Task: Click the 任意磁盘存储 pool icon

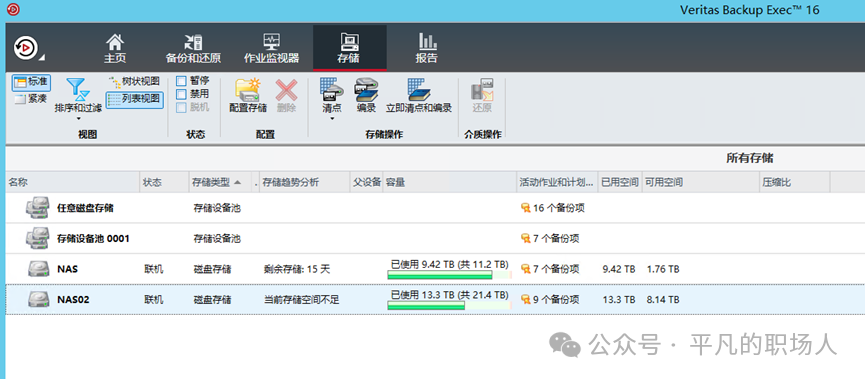Action: (38, 208)
